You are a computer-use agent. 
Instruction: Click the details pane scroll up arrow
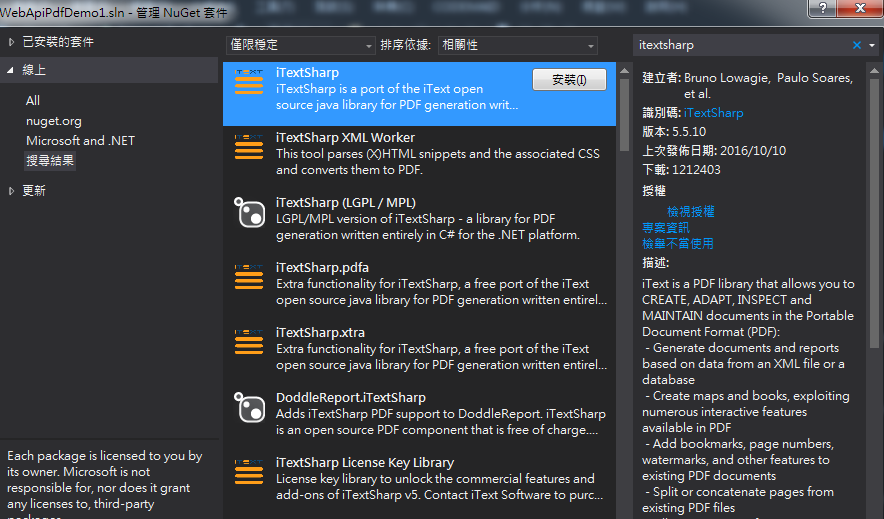[x=874, y=71]
